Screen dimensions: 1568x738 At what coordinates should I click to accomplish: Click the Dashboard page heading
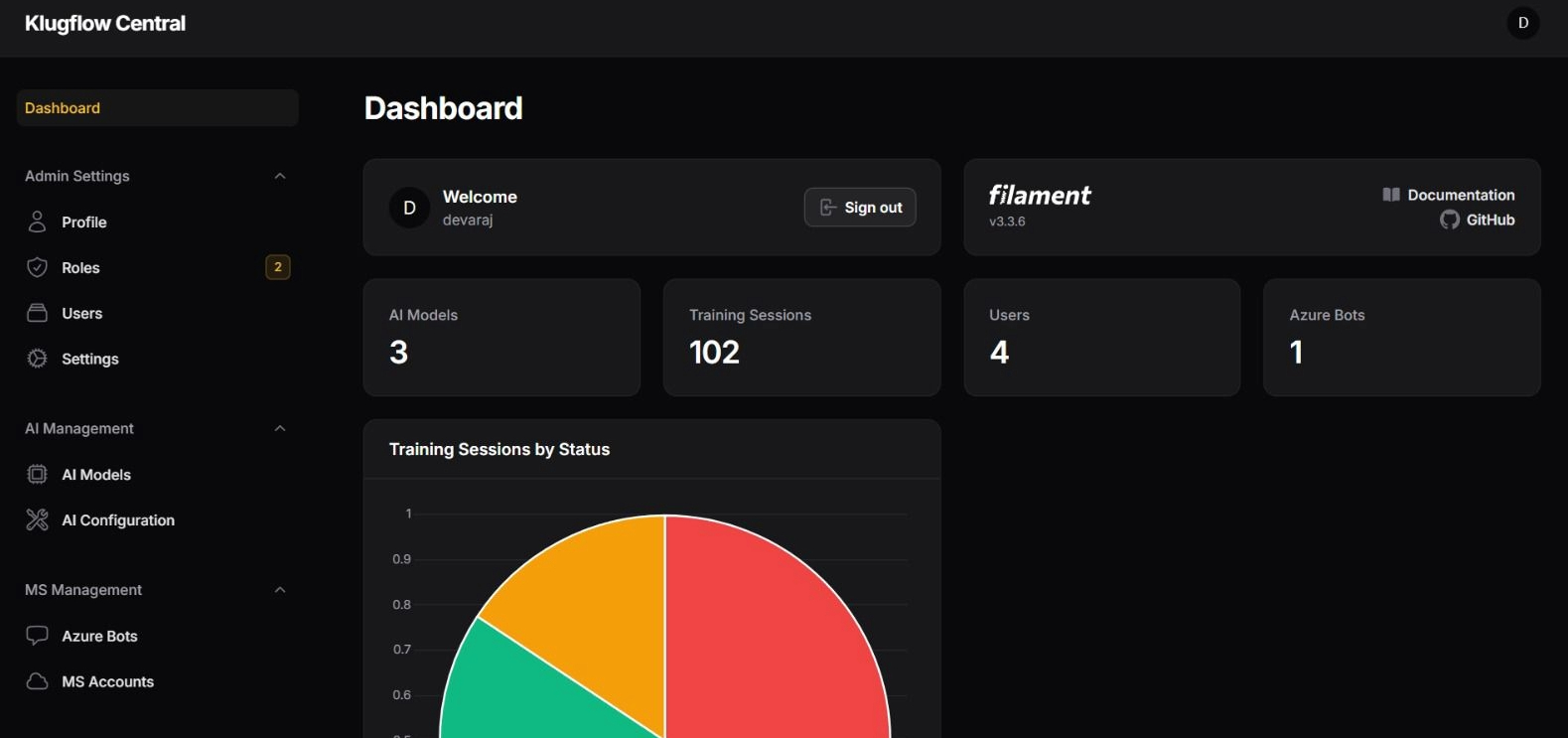click(x=443, y=107)
